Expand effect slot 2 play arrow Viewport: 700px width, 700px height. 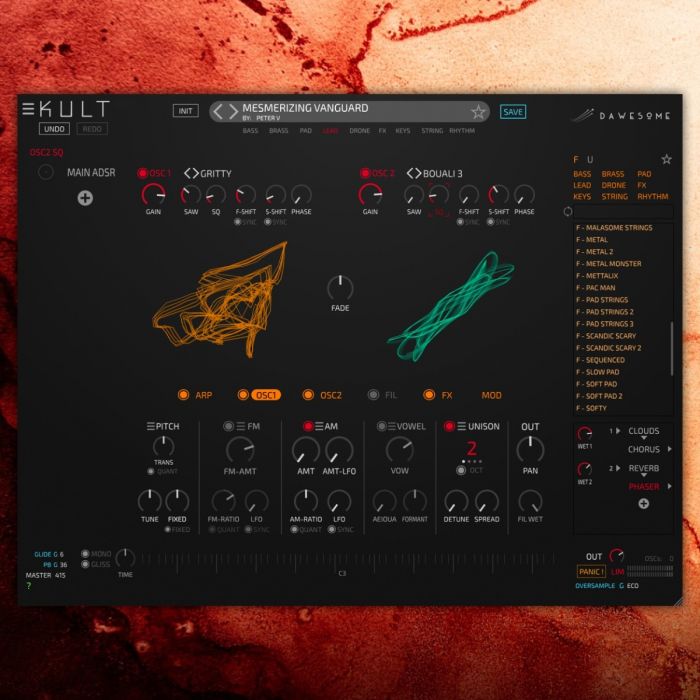pyautogui.click(x=618, y=468)
